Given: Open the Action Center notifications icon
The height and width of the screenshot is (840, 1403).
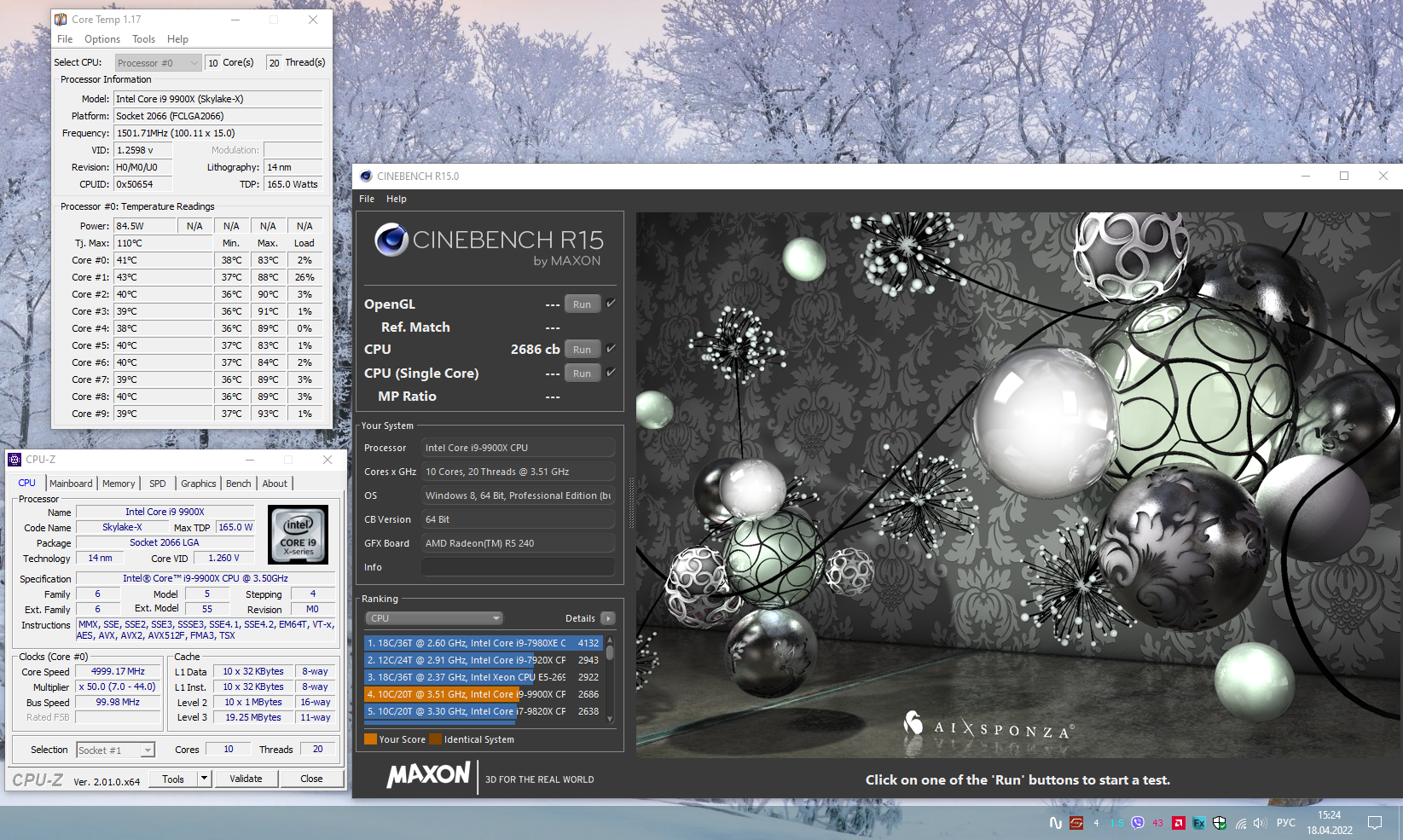Looking at the screenshot, I should coord(1375,823).
